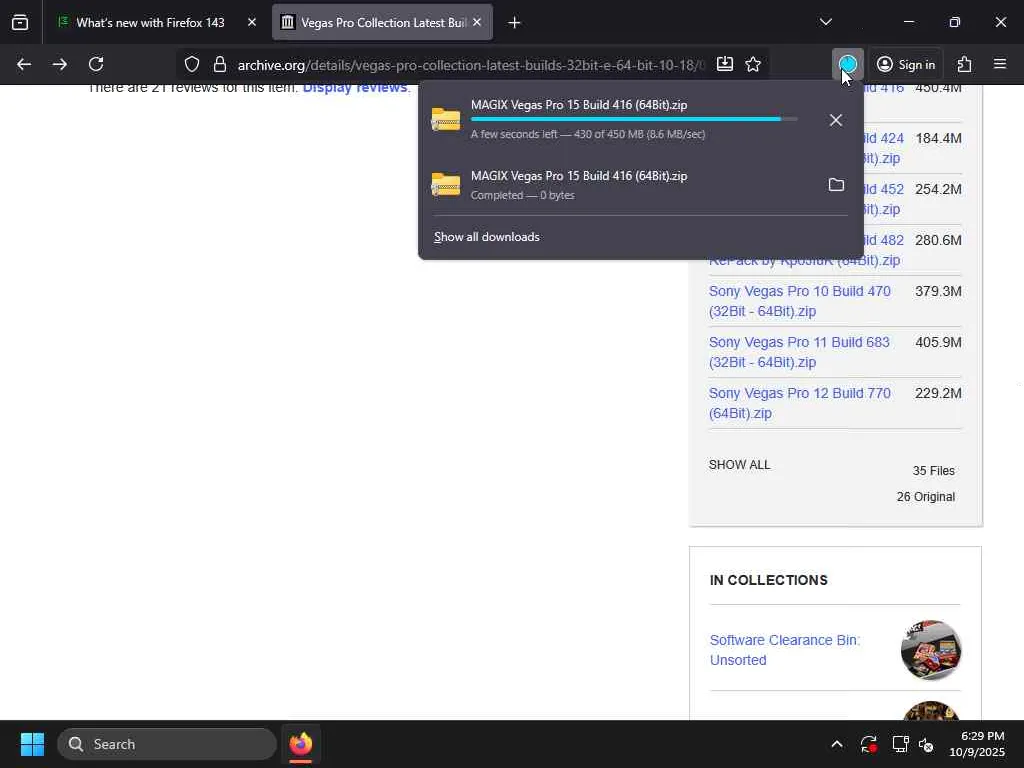Go forward to next page

tap(59, 64)
